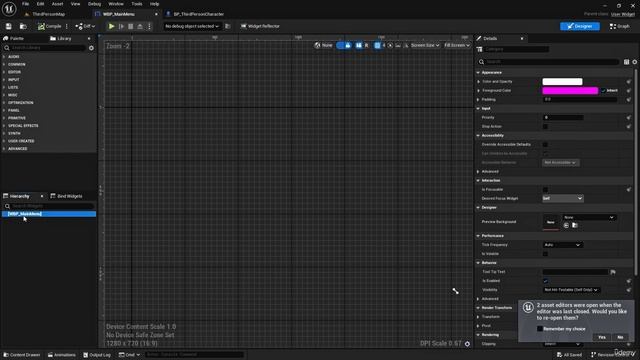This screenshot has width=640, height=360.
Task: Open the debug object selector dropdown
Action: point(192,26)
